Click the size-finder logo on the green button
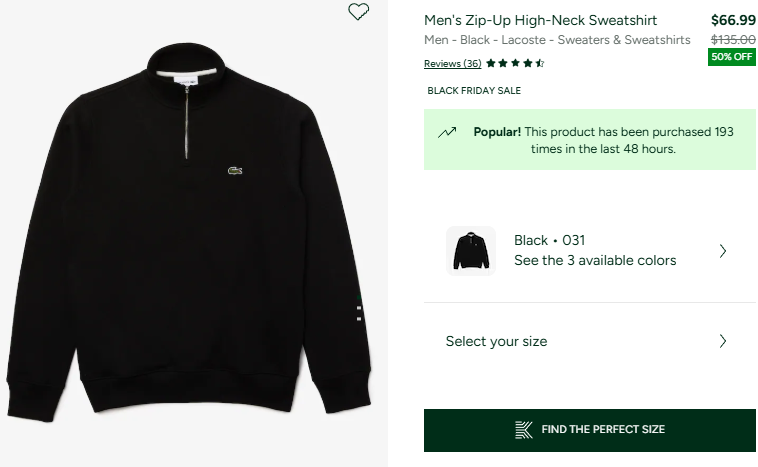758x467 pixels. [x=524, y=429]
